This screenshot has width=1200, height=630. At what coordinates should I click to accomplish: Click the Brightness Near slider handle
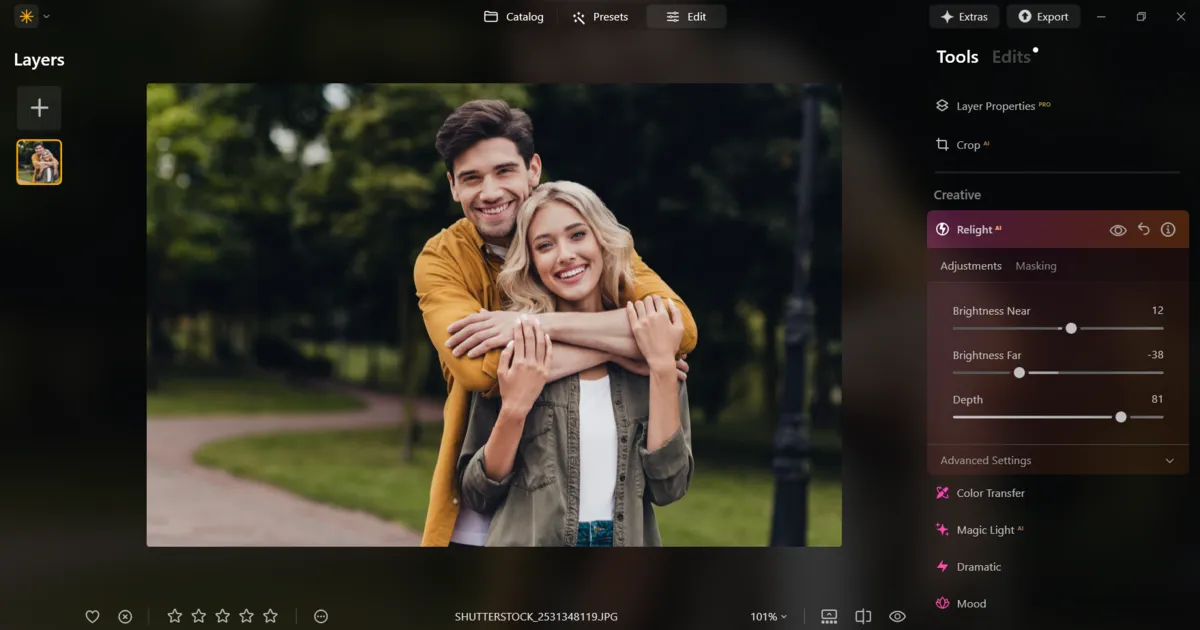[x=1071, y=328]
